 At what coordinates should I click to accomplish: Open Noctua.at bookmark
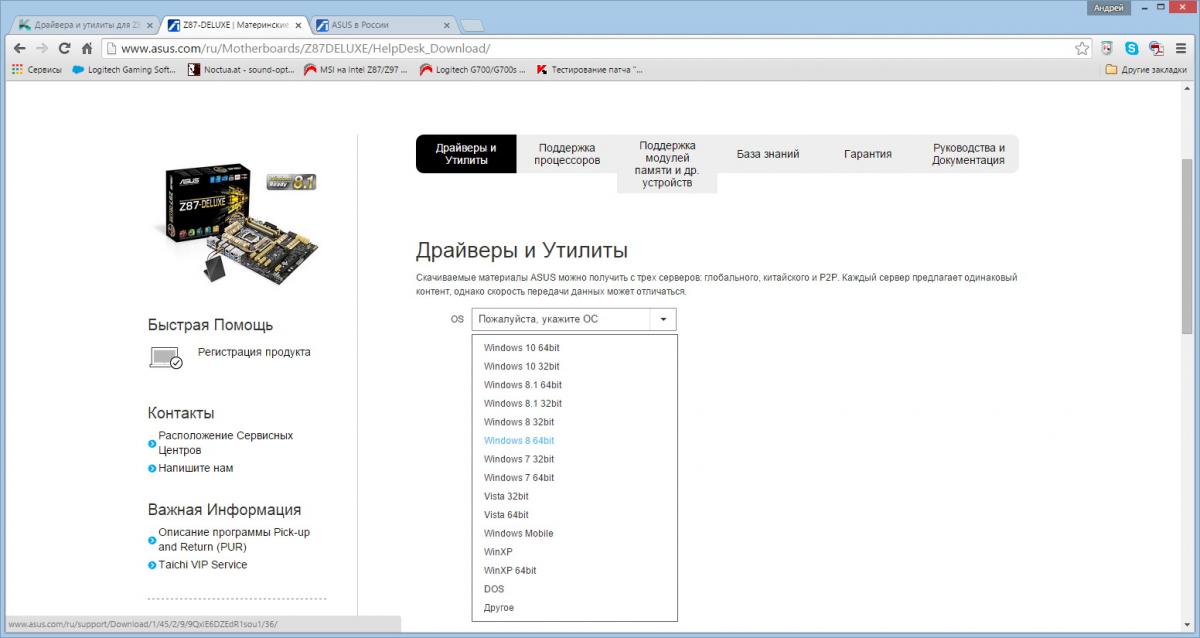tap(241, 70)
